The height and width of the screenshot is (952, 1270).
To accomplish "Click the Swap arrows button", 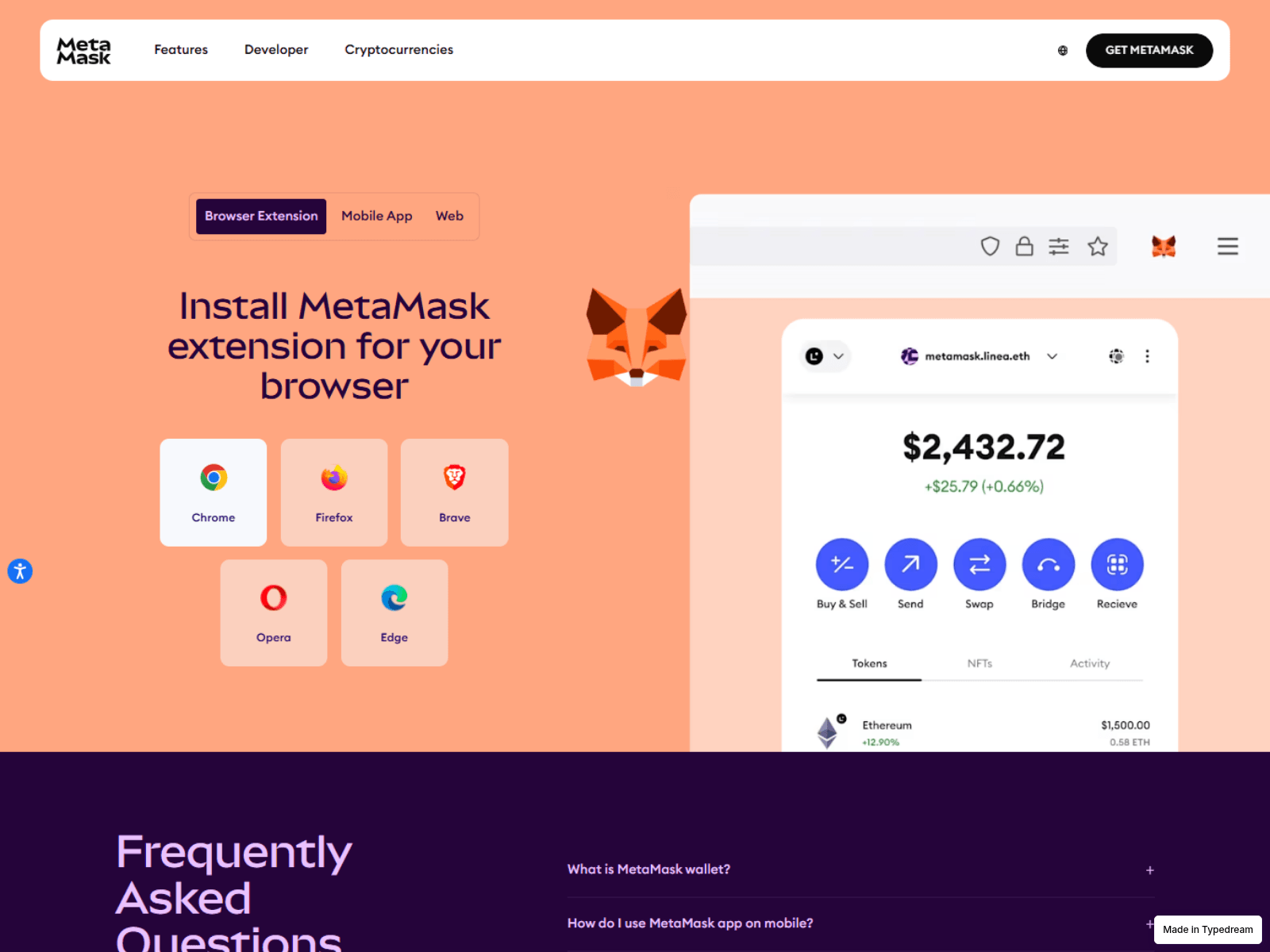I will point(979,564).
